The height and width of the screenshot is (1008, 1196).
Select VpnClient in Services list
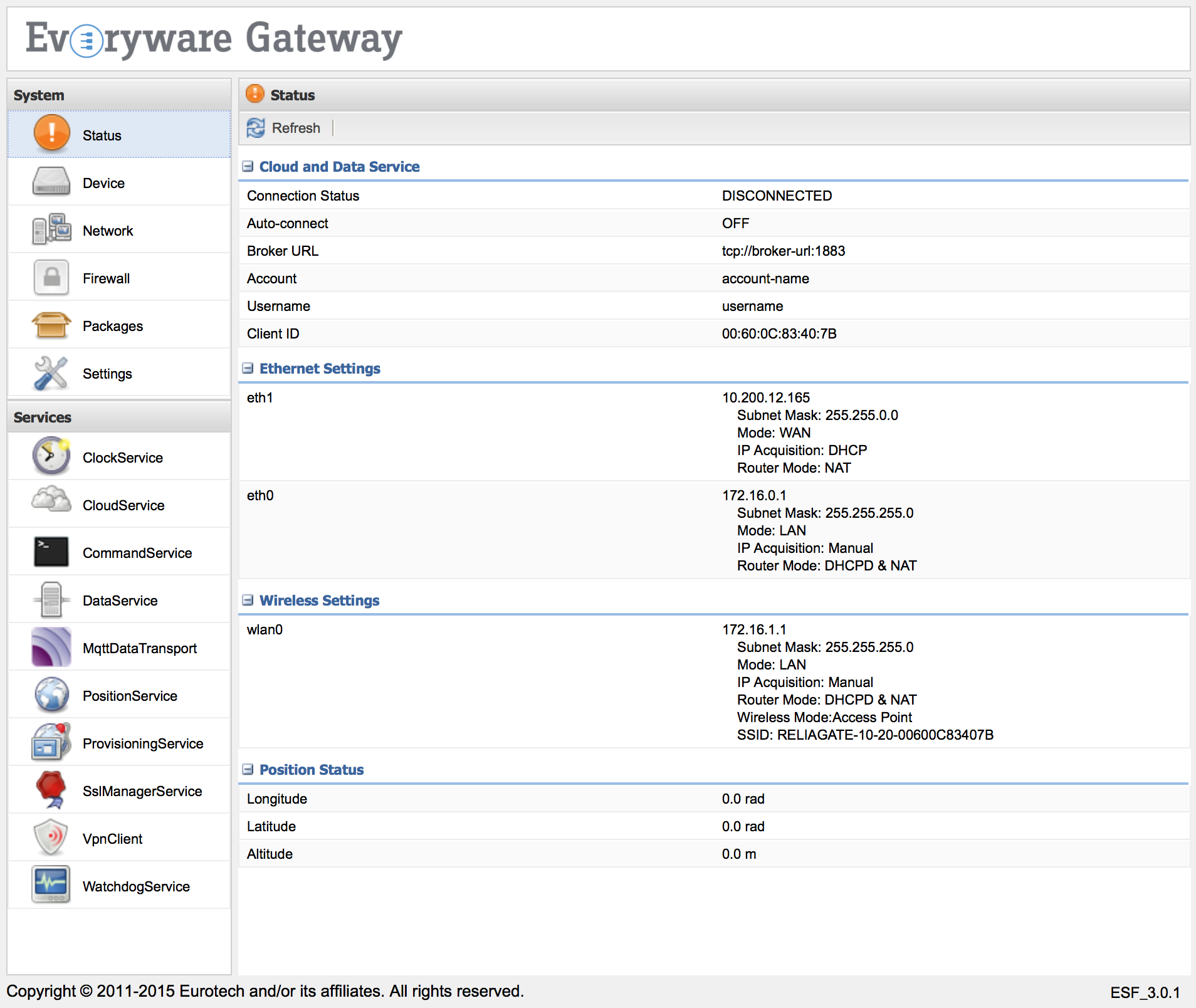click(119, 838)
